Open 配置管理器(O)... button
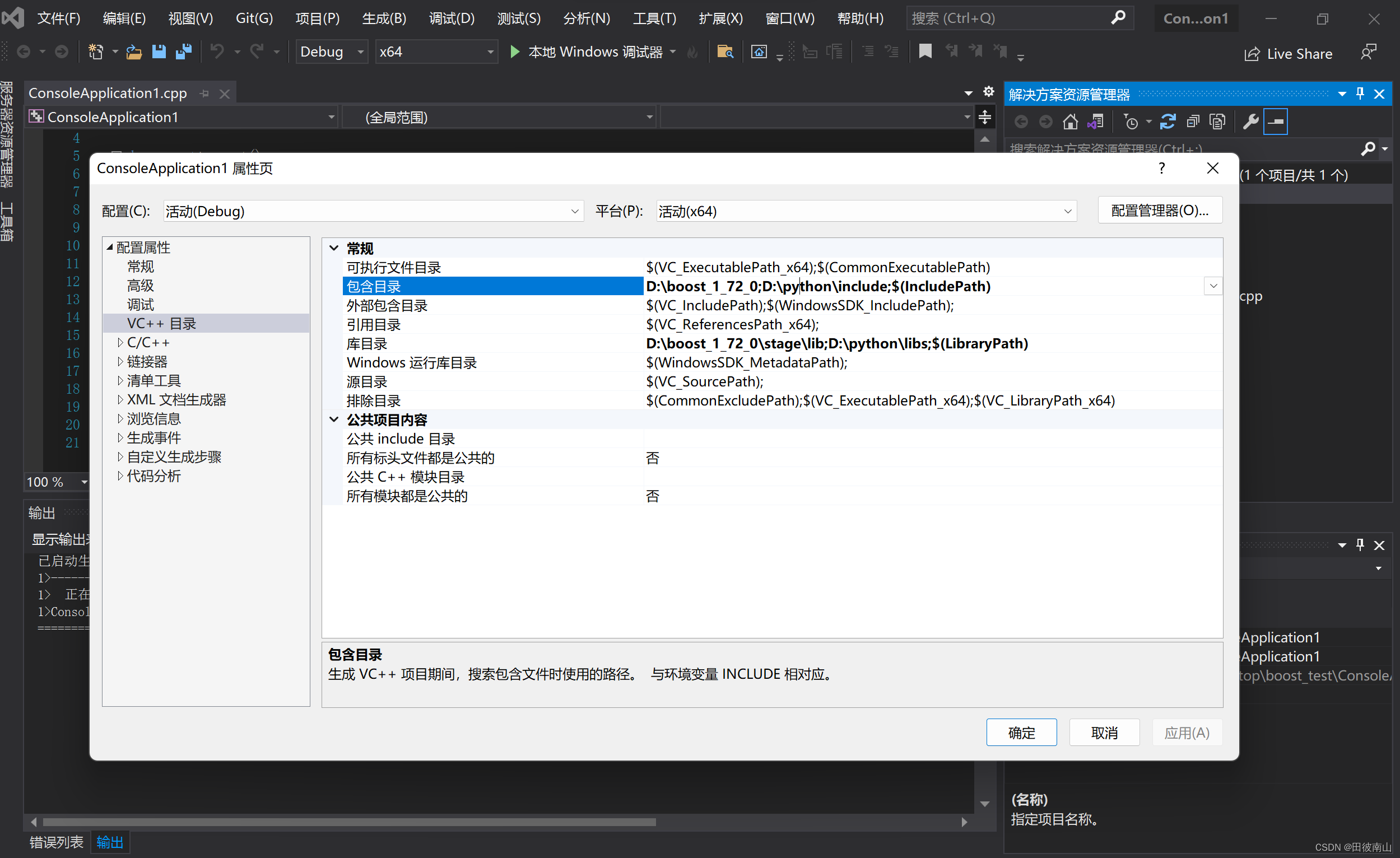 coord(1160,210)
